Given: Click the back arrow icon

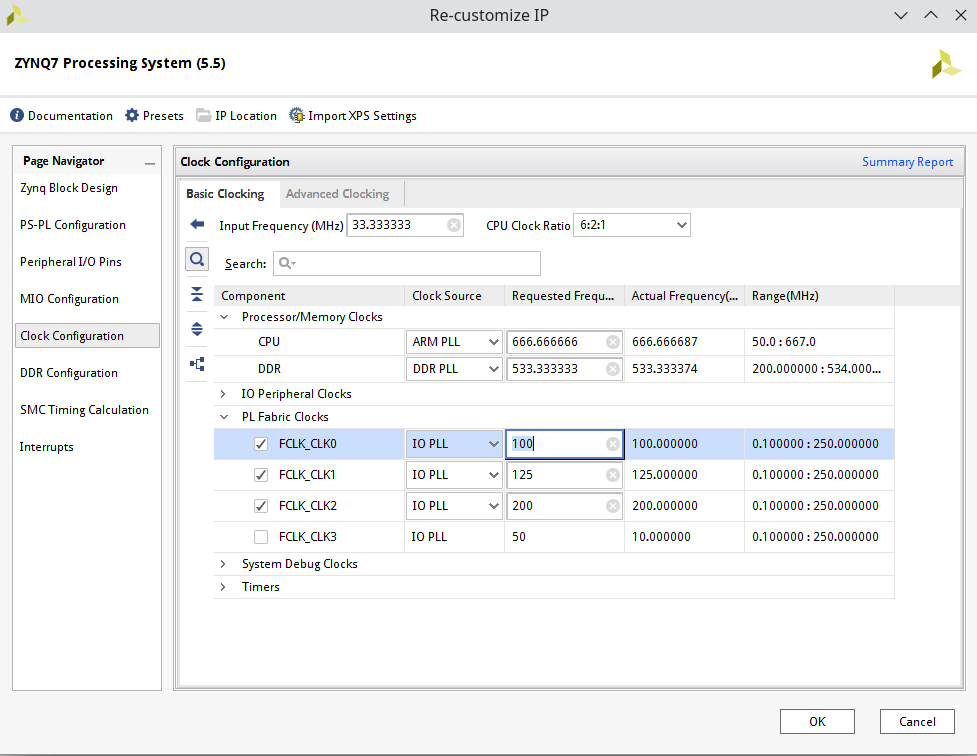Looking at the screenshot, I should tap(197, 224).
